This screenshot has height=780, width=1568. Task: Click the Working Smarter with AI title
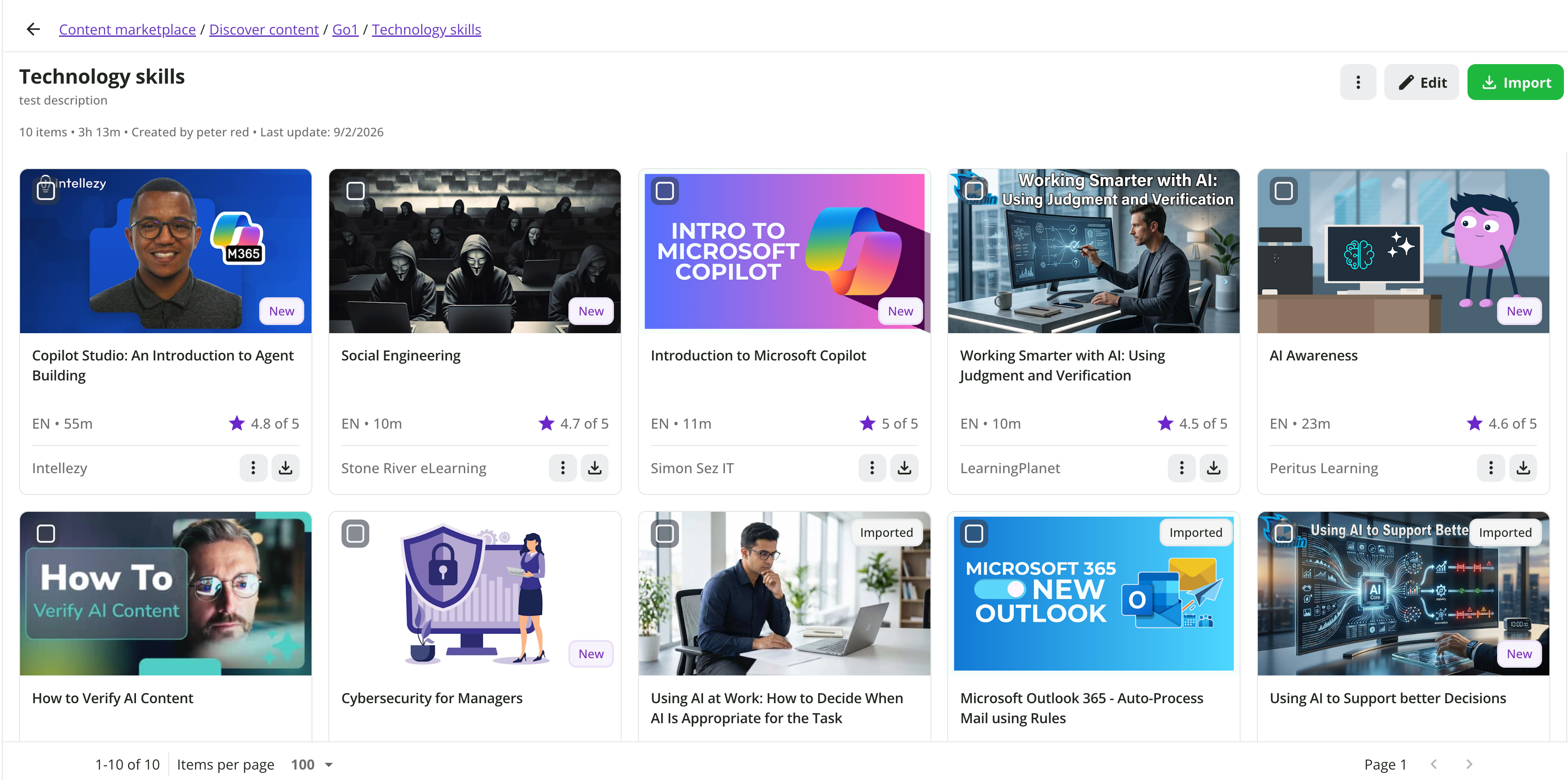1062,365
